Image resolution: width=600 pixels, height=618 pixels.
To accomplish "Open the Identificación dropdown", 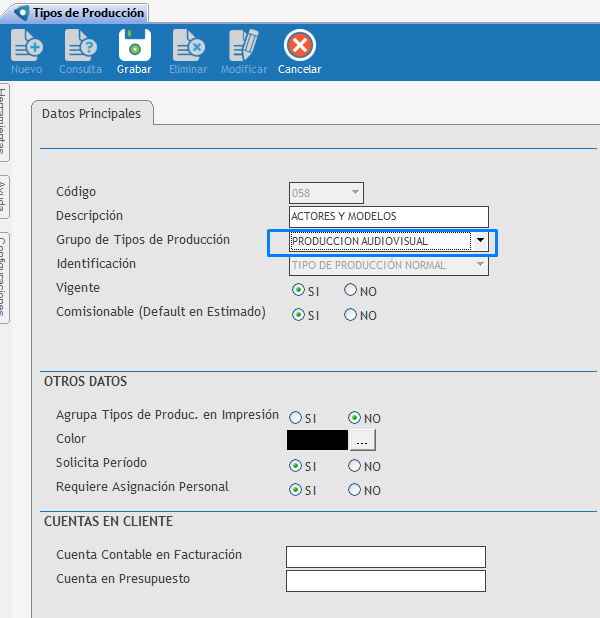I will click(x=481, y=265).
